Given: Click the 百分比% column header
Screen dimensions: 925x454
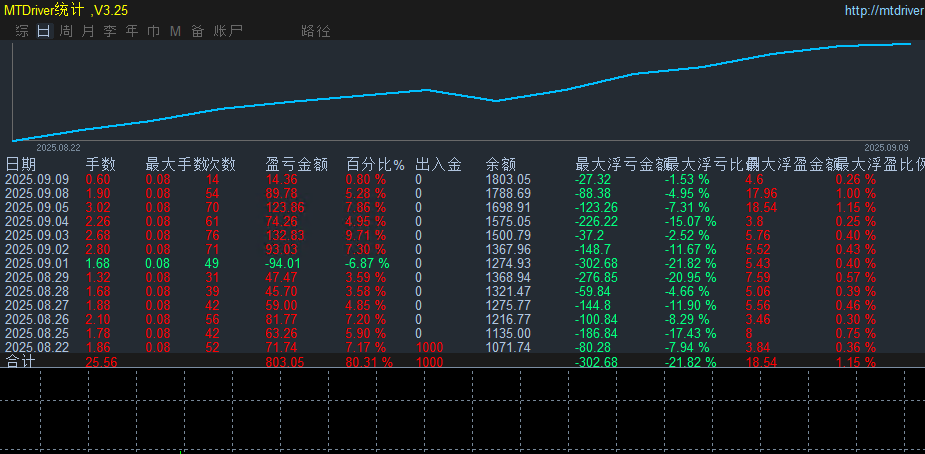Looking at the screenshot, I should [x=375, y=164].
